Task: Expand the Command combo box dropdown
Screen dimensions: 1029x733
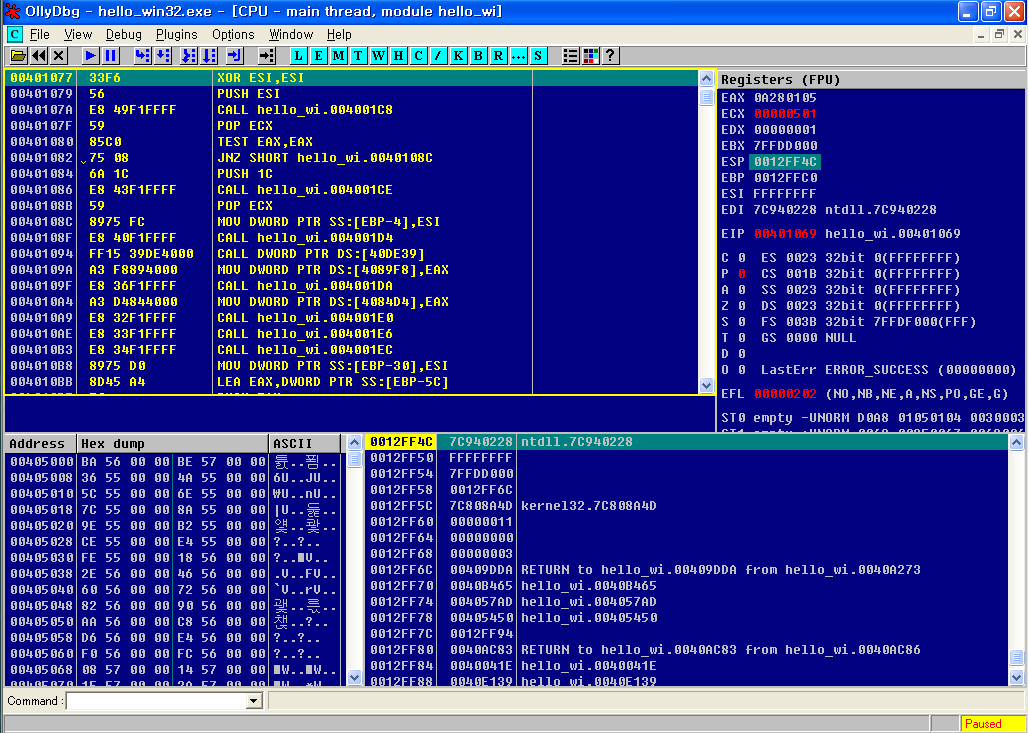Action: (254, 701)
